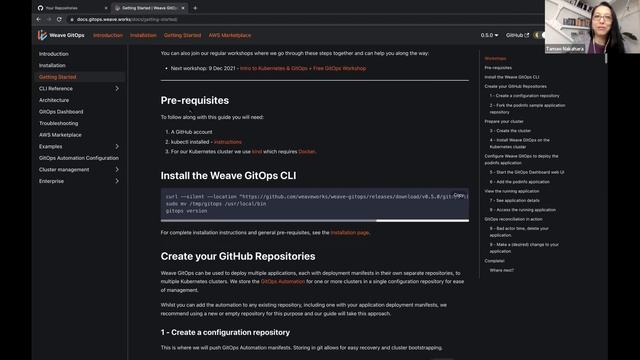Jump to Create your GitHub Repositories in contents

516,87
